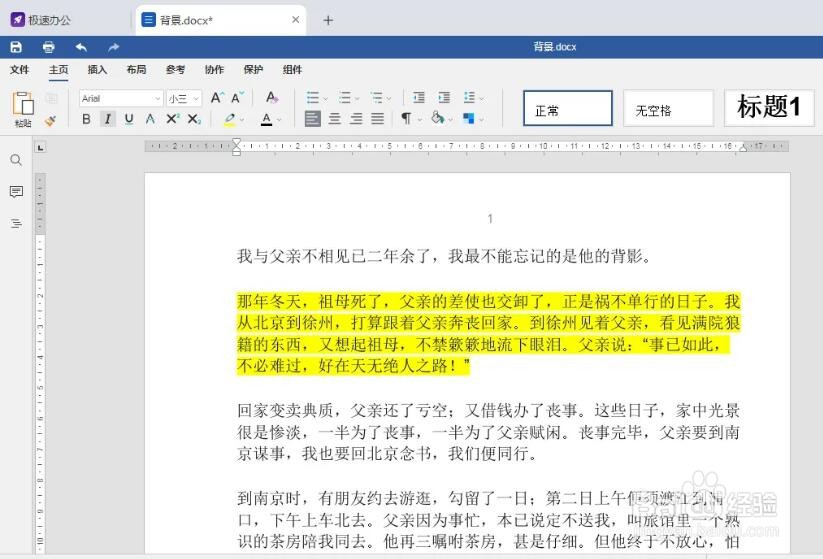Expand the multilevel list dropdown

pos(389,98)
